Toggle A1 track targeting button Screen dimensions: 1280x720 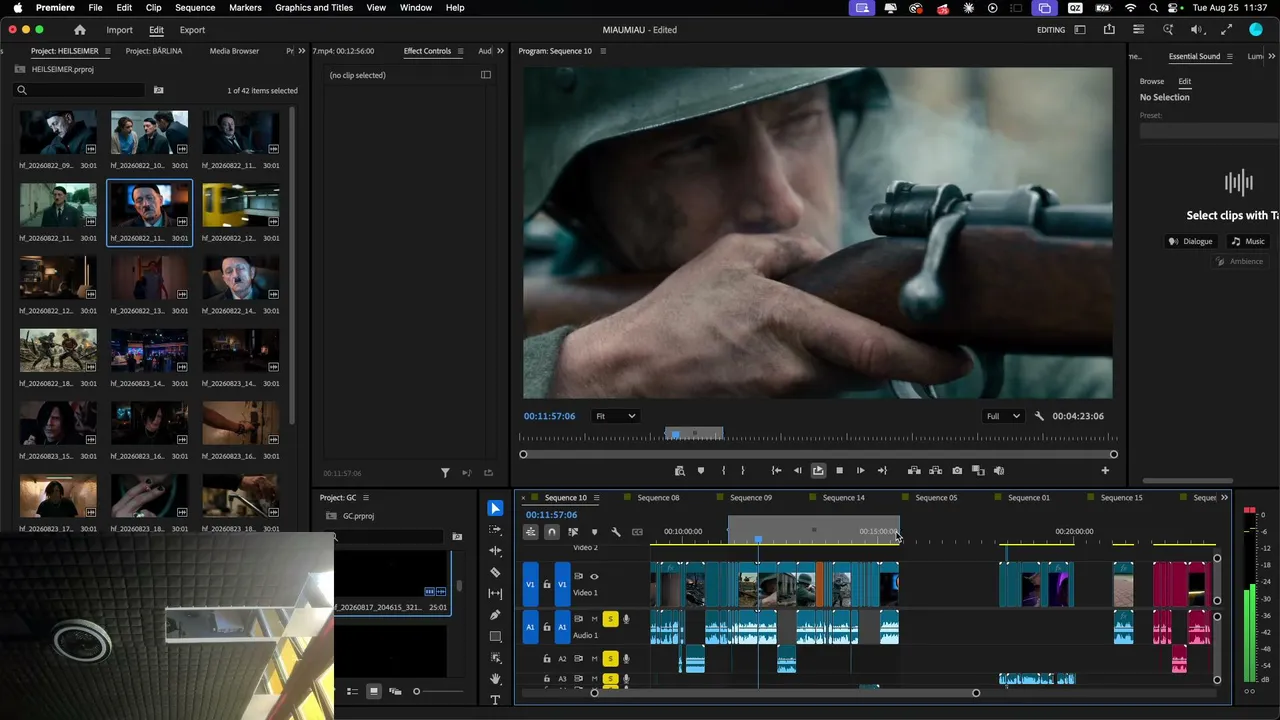pyautogui.click(x=562, y=627)
